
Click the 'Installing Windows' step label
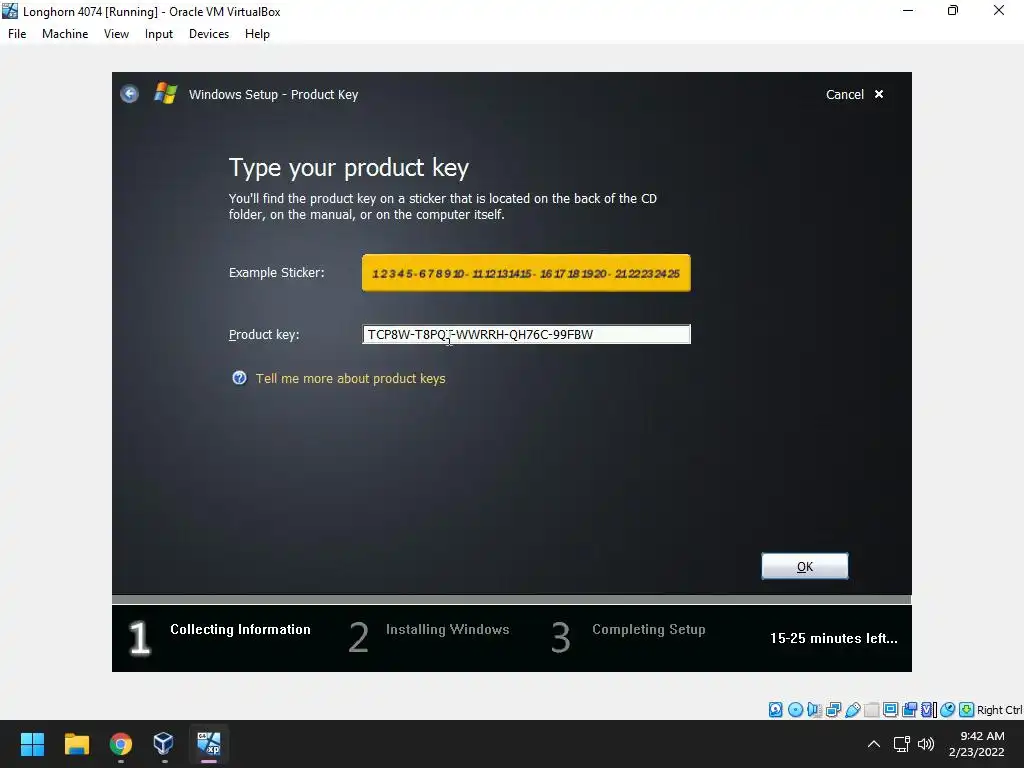447,630
